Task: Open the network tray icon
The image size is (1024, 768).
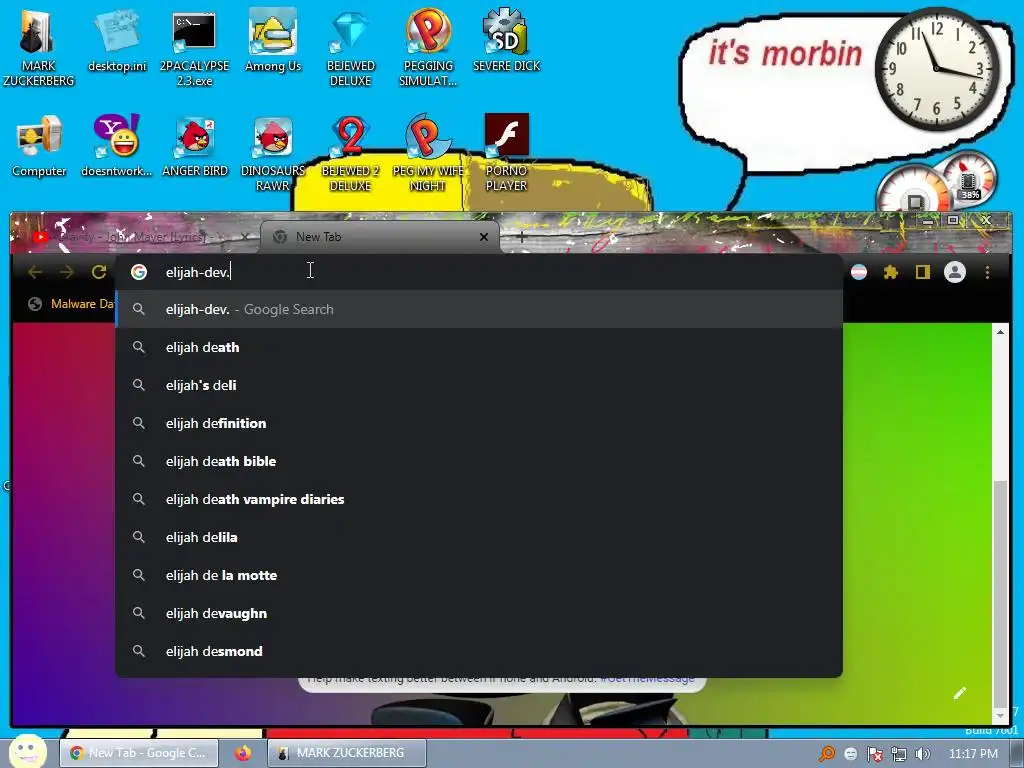Action: pos(899,754)
